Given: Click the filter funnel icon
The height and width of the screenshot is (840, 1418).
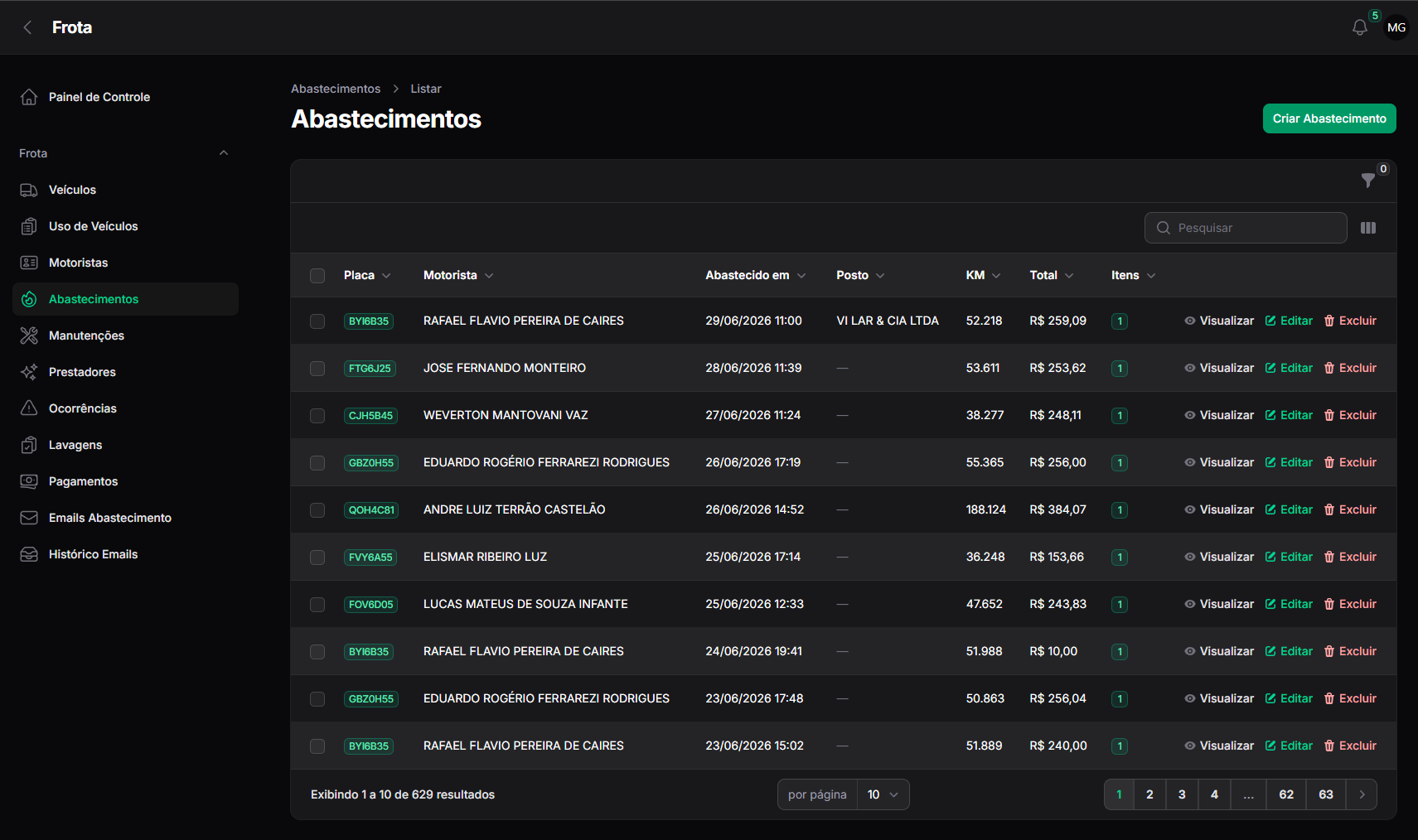Looking at the screenshot, I should (x=1368, y=180).
